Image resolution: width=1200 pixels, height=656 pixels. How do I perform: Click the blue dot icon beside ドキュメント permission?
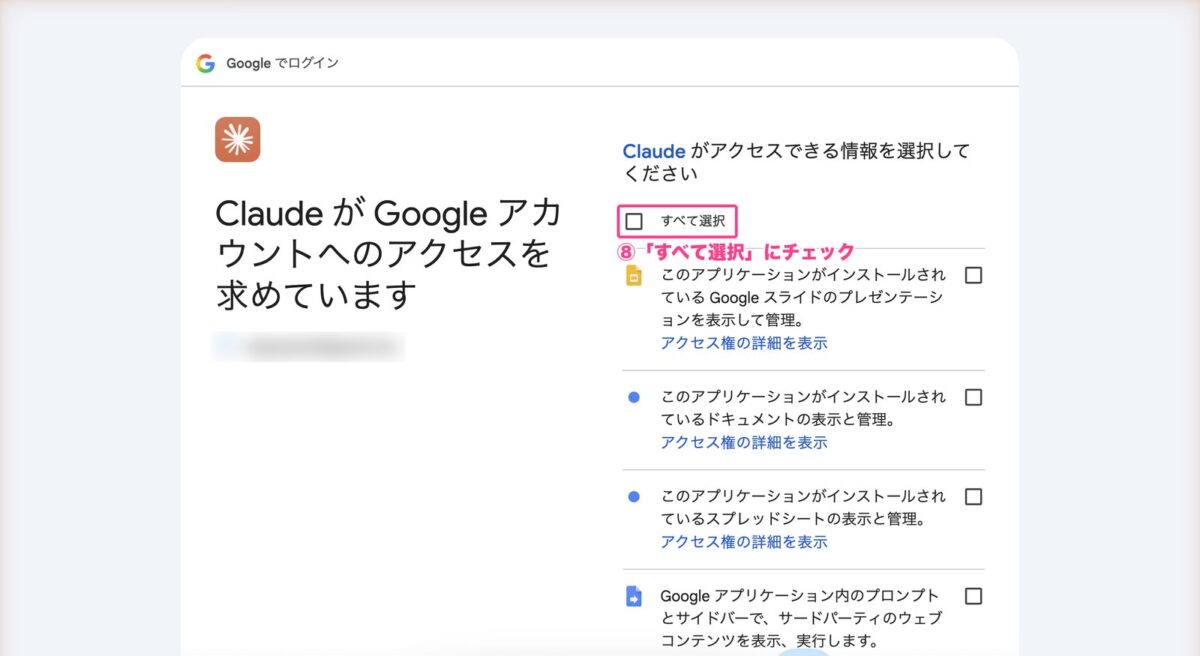[633, 397]
